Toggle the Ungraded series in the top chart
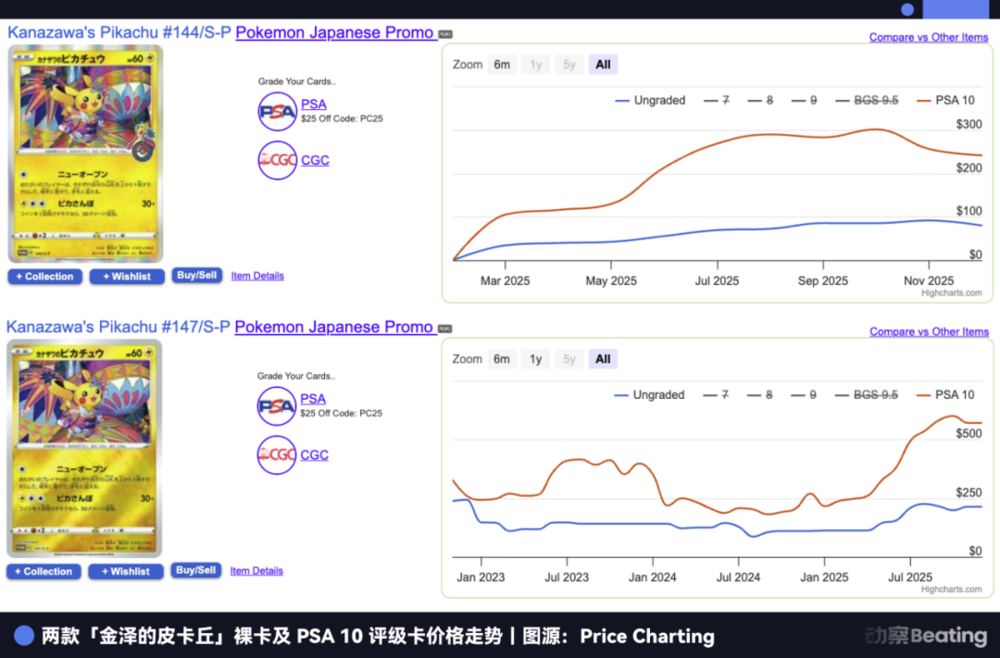The width and height of the screenshot is (1000, 658). point(650,100)
